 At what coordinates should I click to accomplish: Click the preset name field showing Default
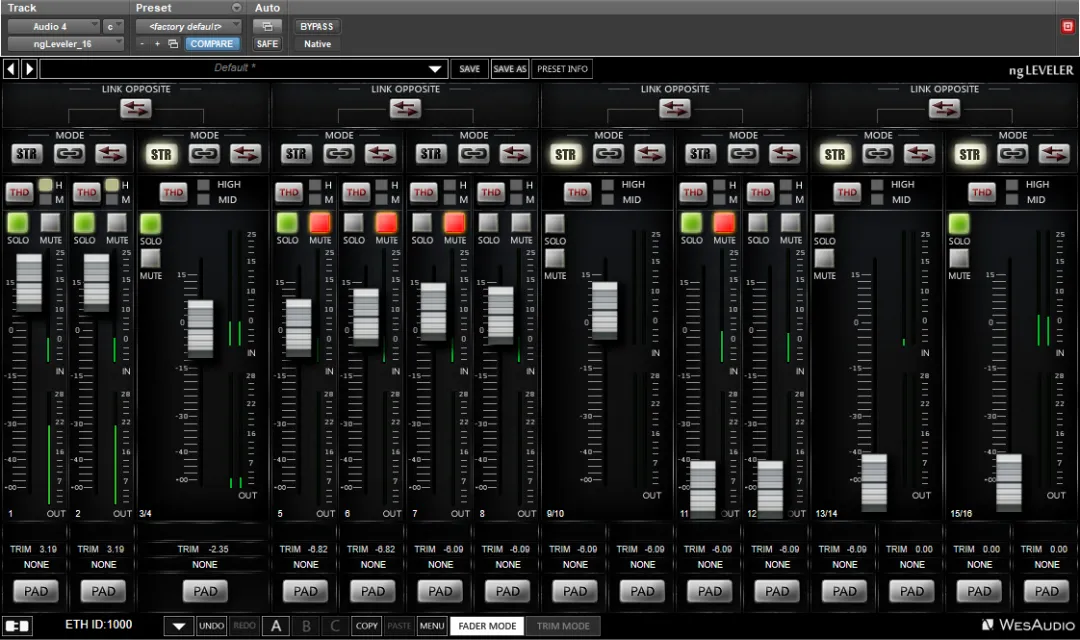234,69
